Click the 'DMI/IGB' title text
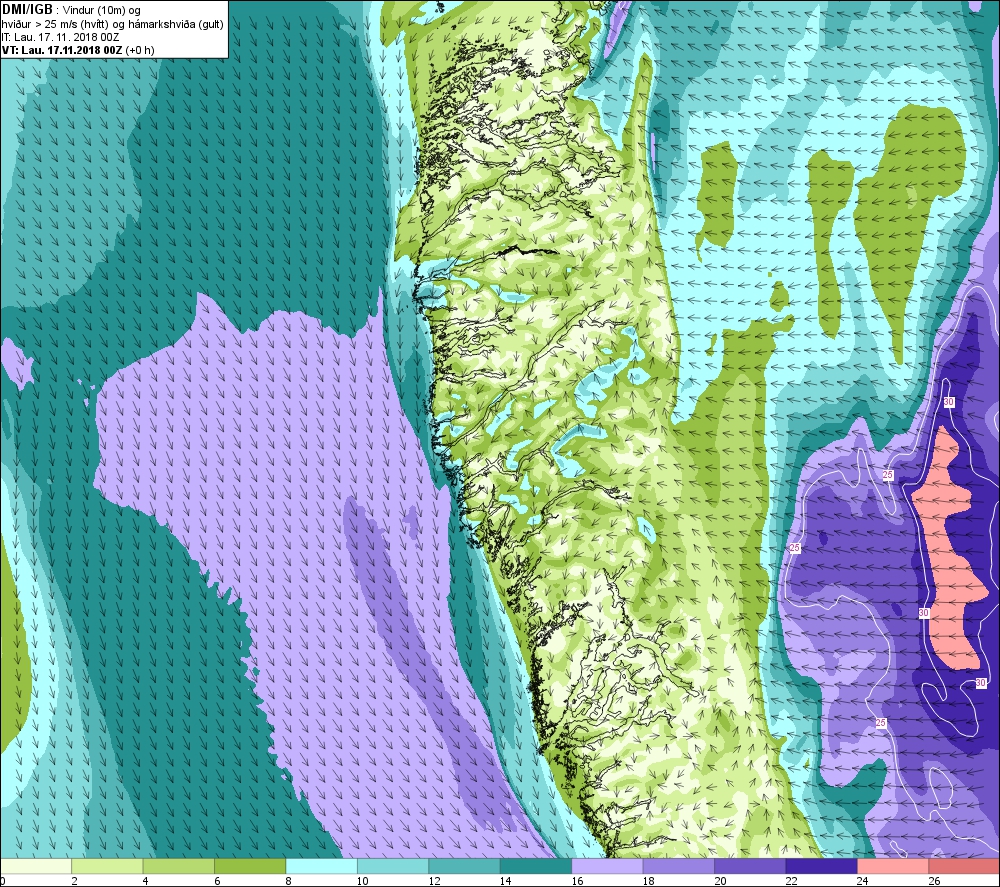The width and height of the screenshot is (1000, 887). pos(27,9)
